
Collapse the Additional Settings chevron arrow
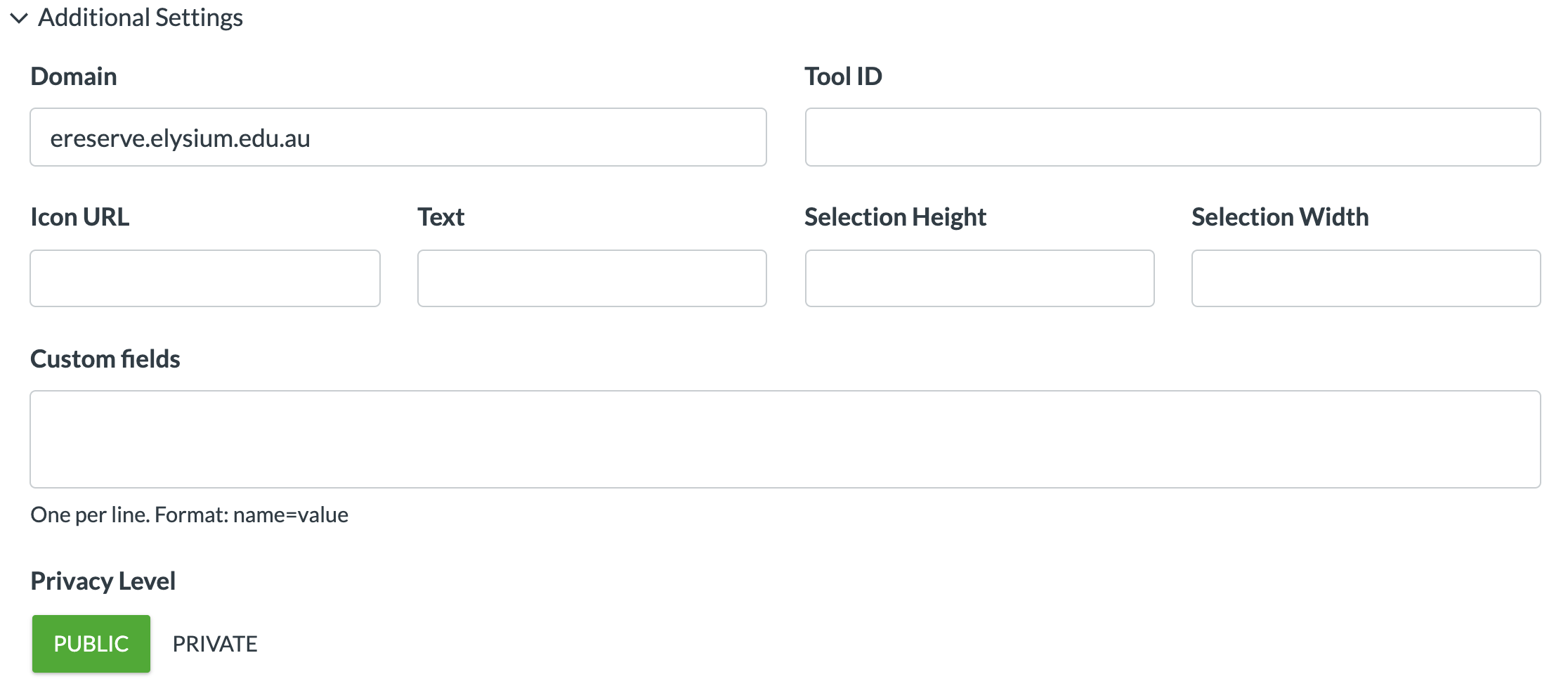[19, 18]
